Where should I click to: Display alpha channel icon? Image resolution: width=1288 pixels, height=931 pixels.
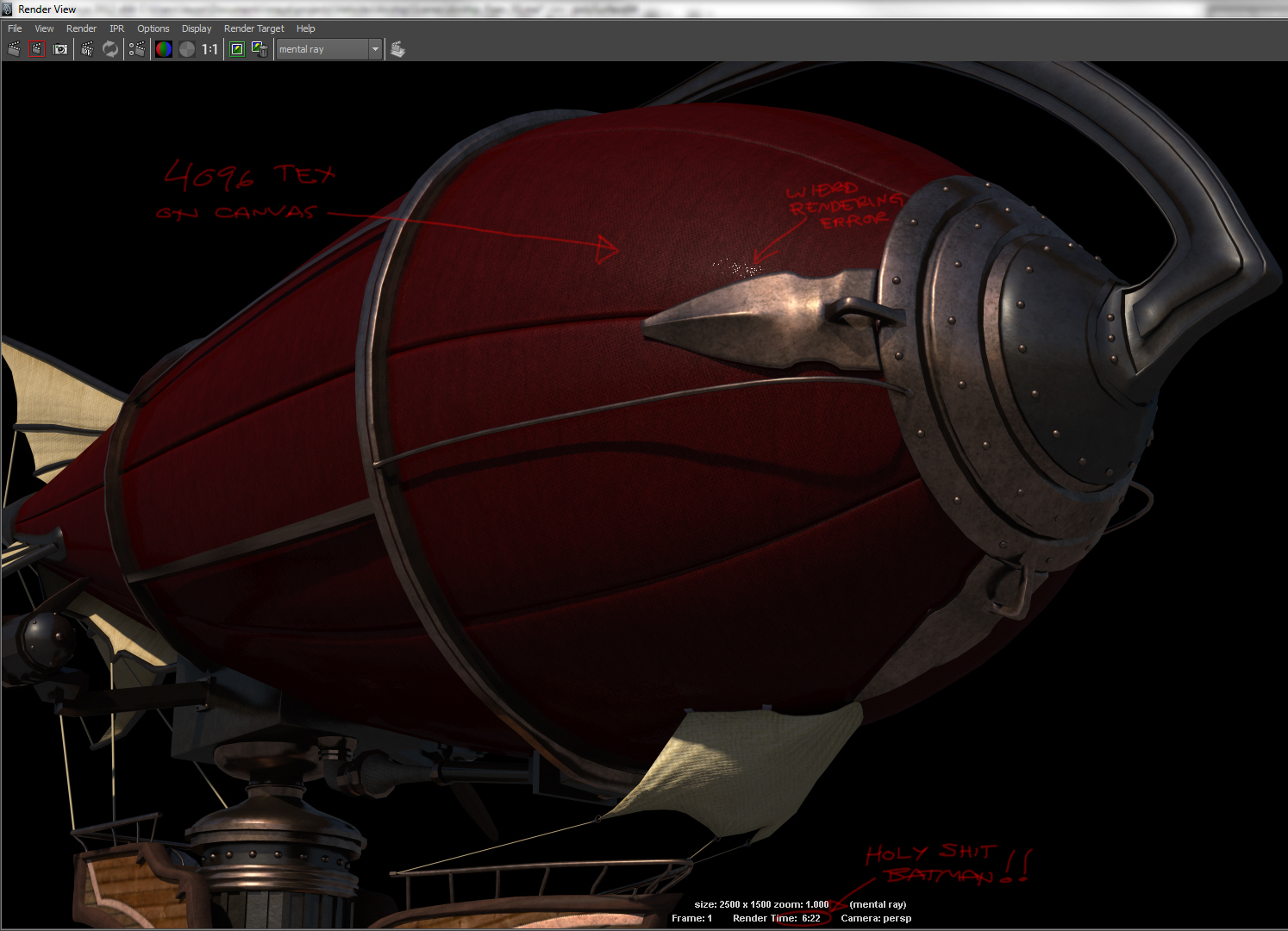point(187,49)
